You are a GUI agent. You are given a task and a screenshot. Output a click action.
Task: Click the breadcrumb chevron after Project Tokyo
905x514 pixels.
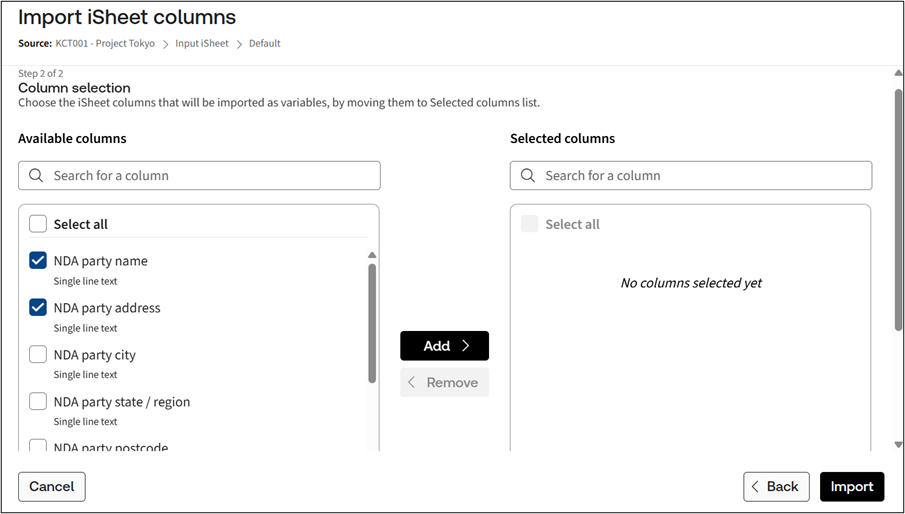point(165,44)
